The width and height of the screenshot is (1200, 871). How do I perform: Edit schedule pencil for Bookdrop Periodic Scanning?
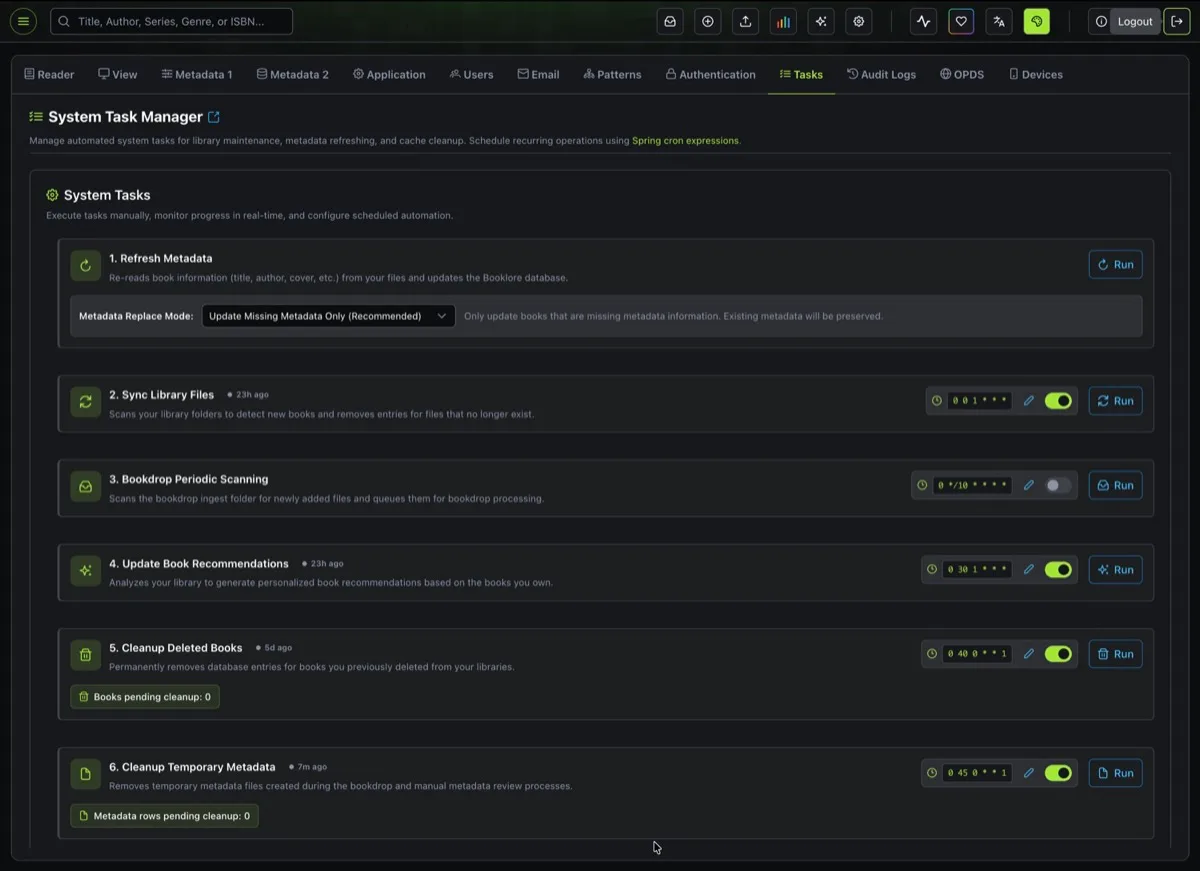click(x=1028, y=485)
